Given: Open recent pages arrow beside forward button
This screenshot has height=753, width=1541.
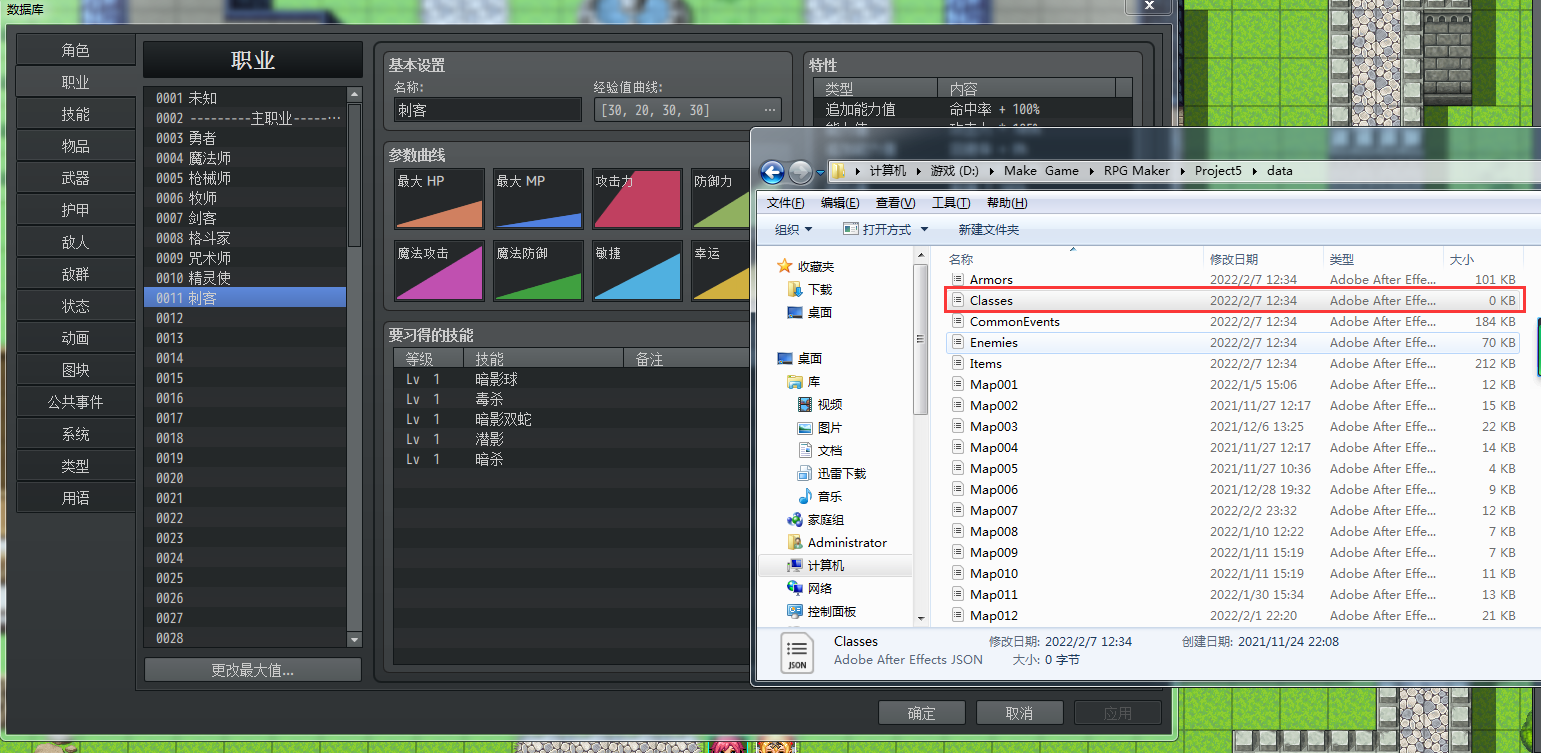Looking at the screenshot, I should point(820,172).
